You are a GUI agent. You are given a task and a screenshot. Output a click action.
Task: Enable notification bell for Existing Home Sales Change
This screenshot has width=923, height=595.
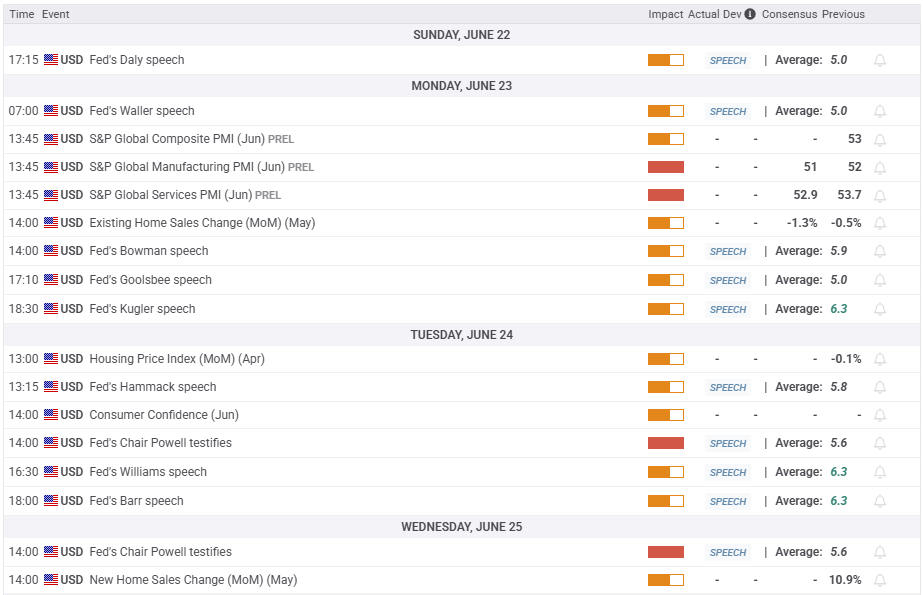coord(879,223)
